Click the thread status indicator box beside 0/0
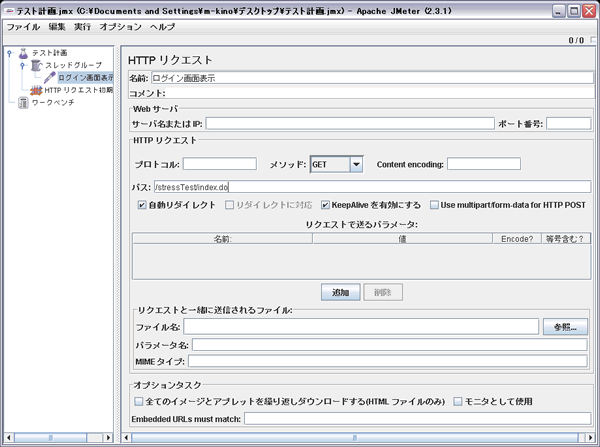Viewport: 600px width, 447px height. click(591, 41)
